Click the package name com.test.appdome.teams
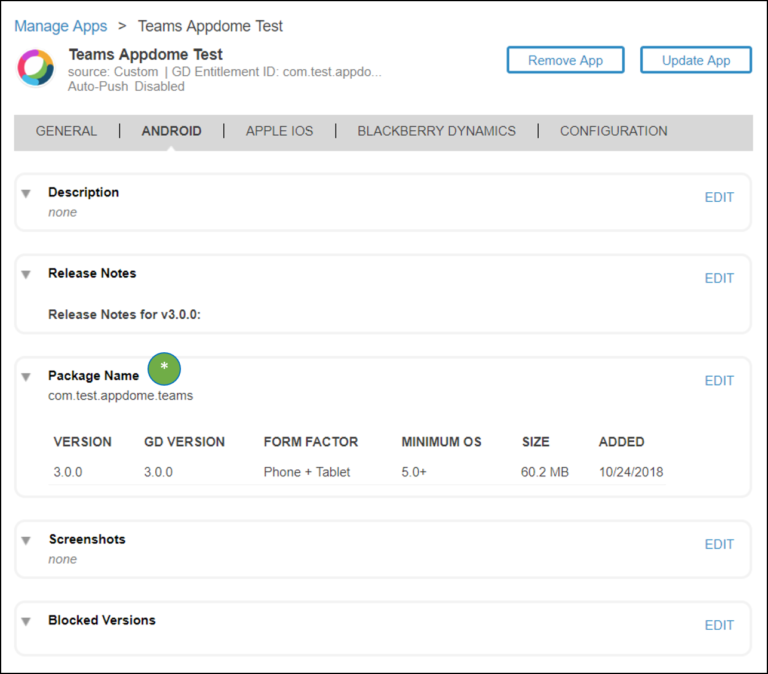Screen dimensions: 768x674 (x=120, y=395)
